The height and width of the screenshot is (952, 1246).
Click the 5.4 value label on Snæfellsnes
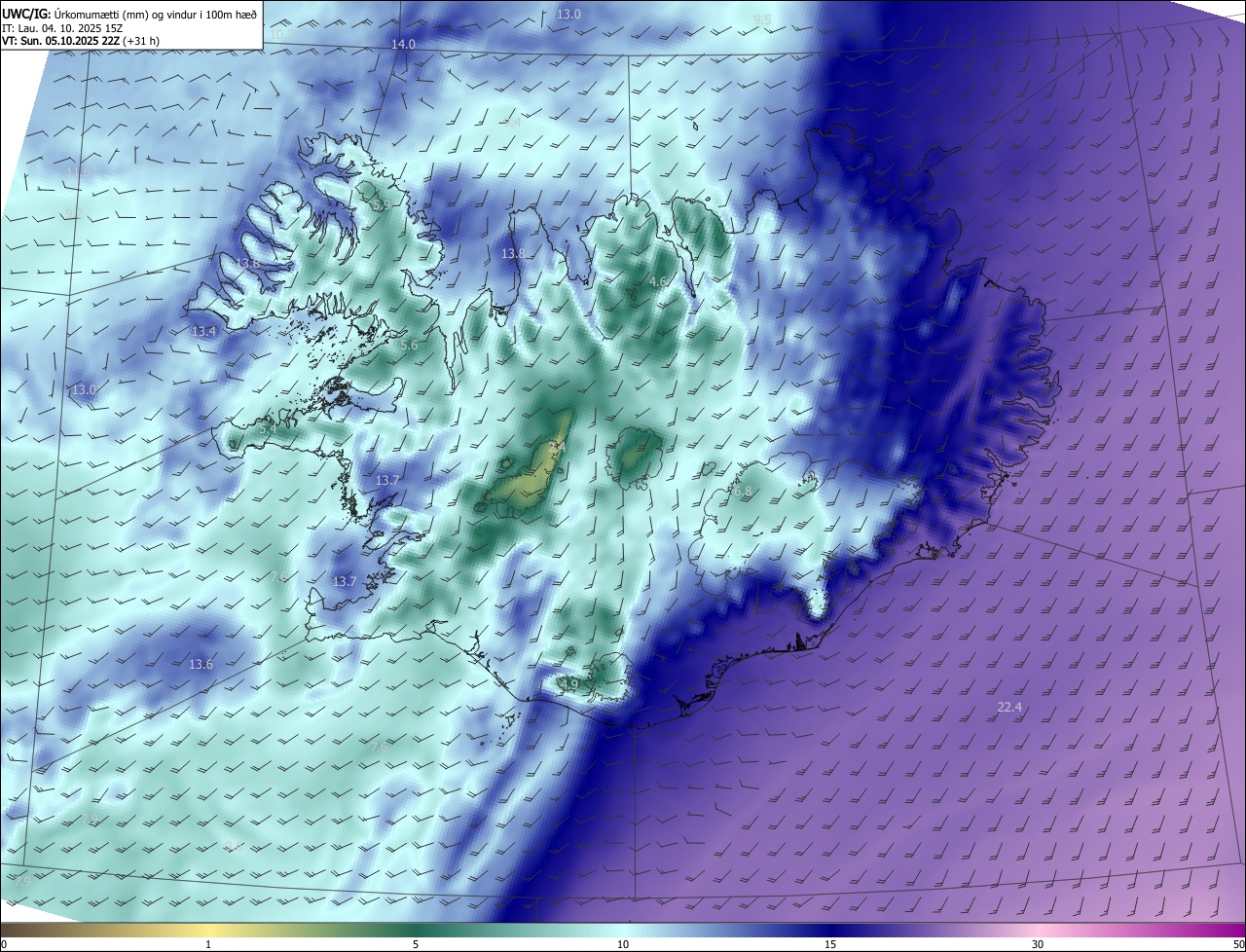click(269, 427)
